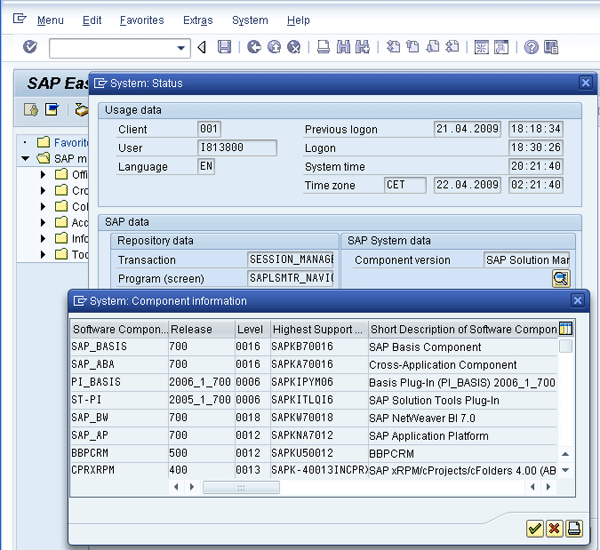
Task: Open the command field dropdown arrow
Action: click(181, 48)
